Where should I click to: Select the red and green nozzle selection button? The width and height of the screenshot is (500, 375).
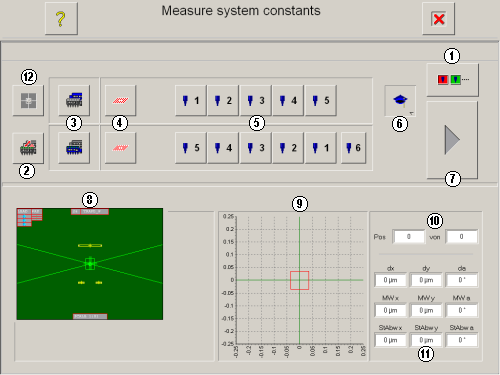(x=452, y=80)
